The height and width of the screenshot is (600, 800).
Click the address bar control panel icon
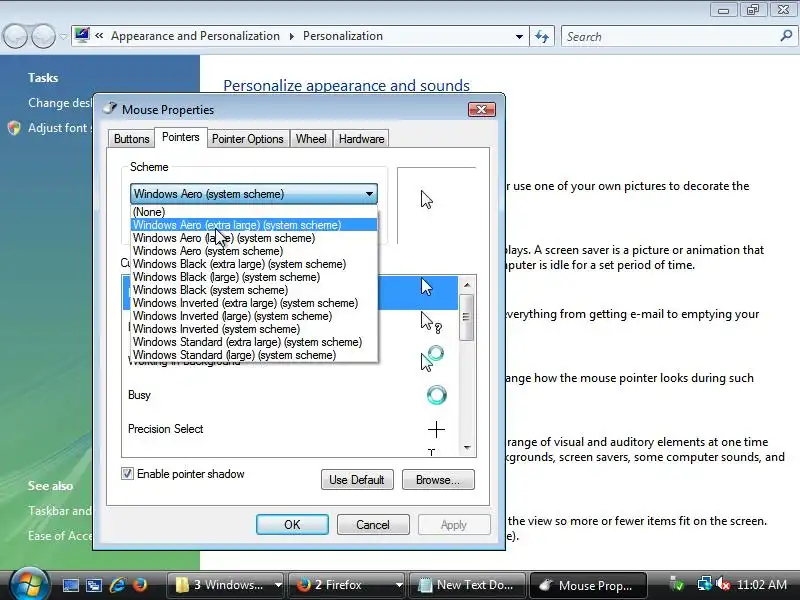(x=82, y=35)
